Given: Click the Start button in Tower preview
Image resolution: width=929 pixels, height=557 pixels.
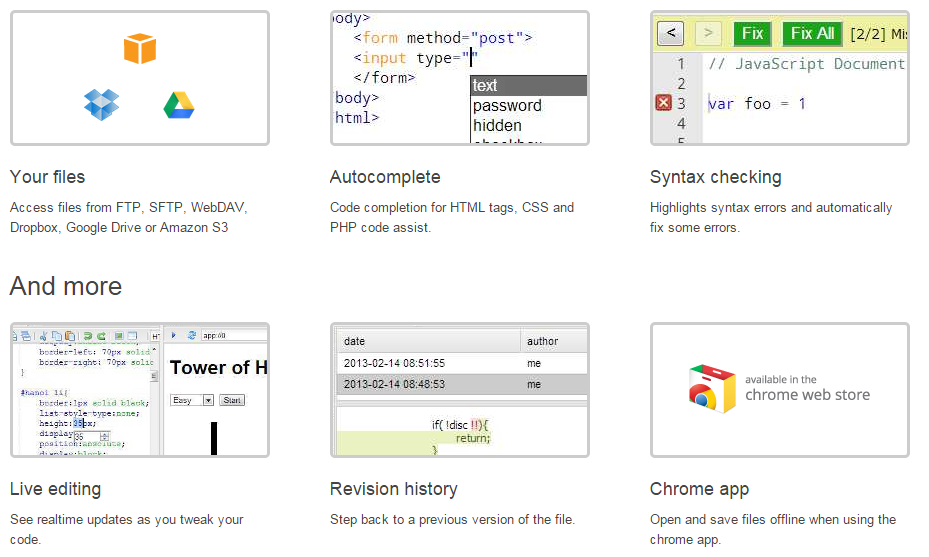Looking at the screenshot, I should click(232, 400).
